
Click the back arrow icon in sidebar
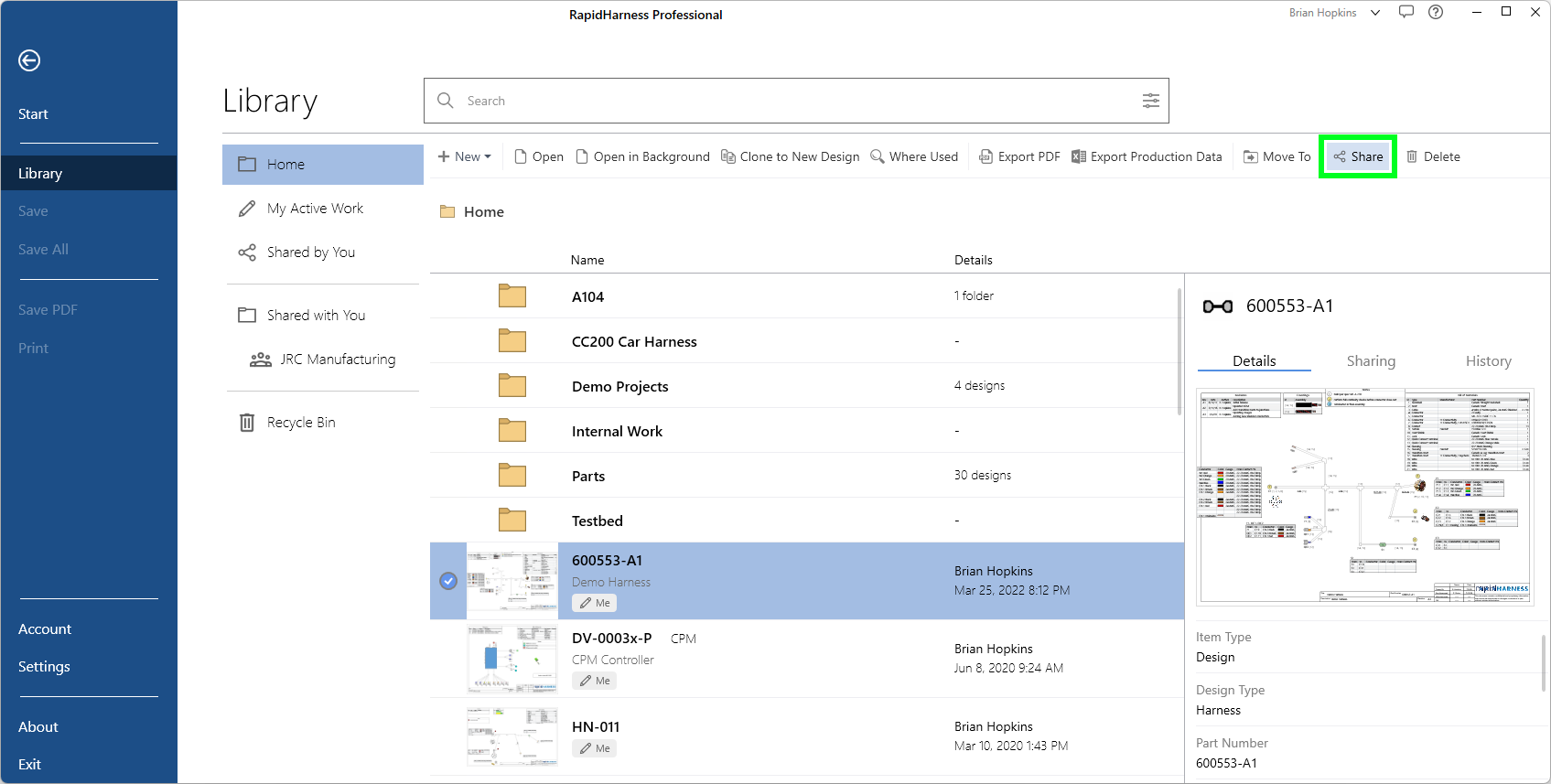click(x=29, y=60)
